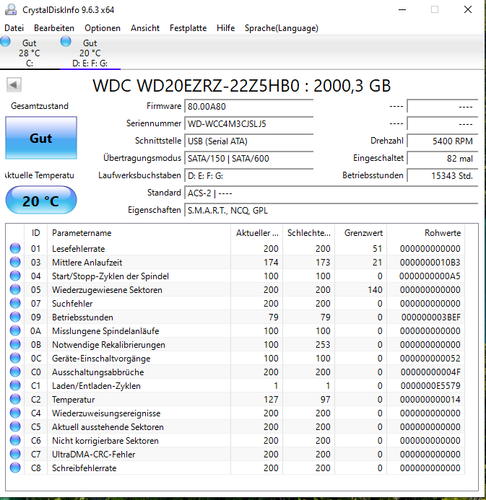The image size is (486, 500).
Task: Open the Datei menu
Action: coord(14,28)
